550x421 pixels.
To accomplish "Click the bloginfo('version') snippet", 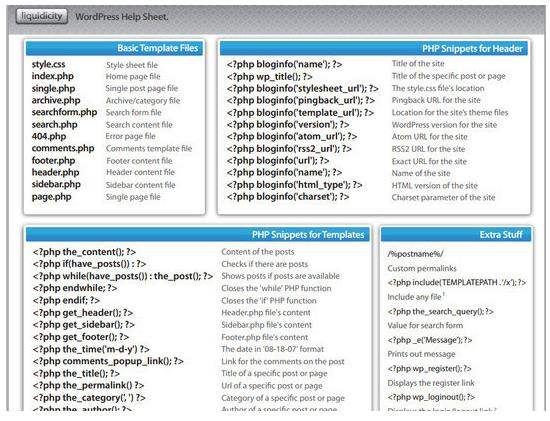I will coord(288,125).
